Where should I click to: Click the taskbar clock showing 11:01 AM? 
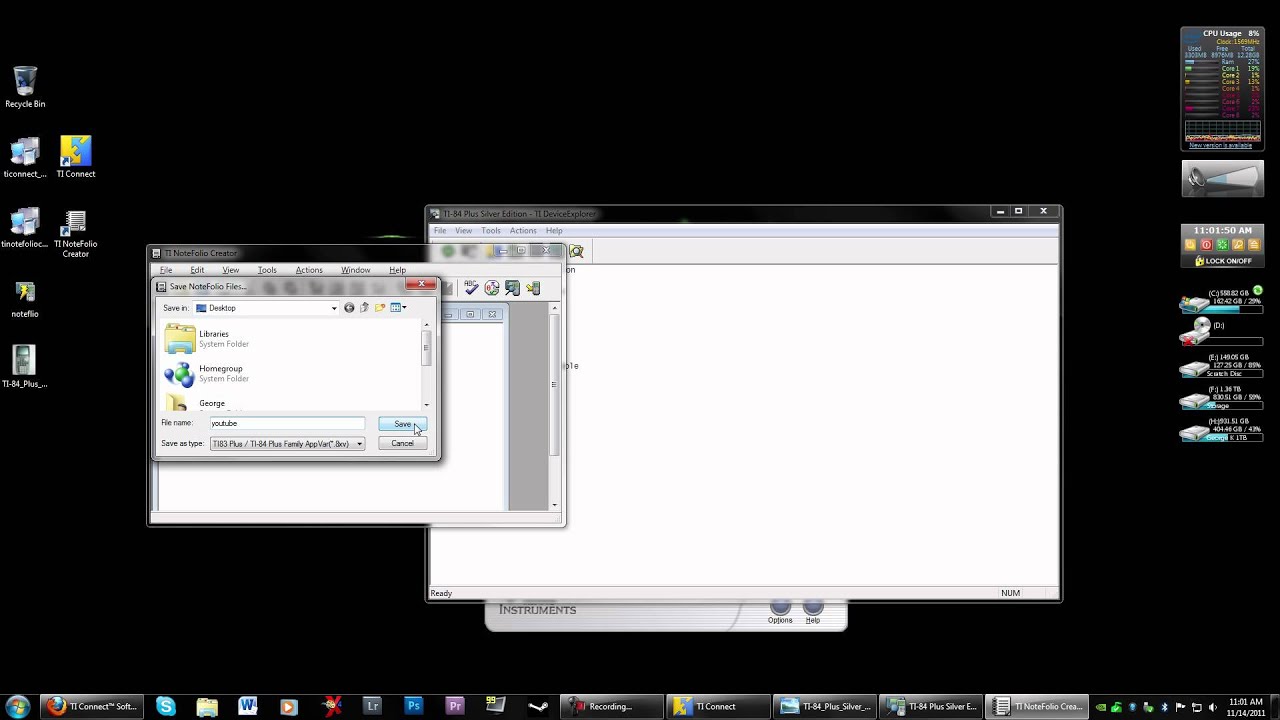pyautogui.click(x=1246, y=707)
